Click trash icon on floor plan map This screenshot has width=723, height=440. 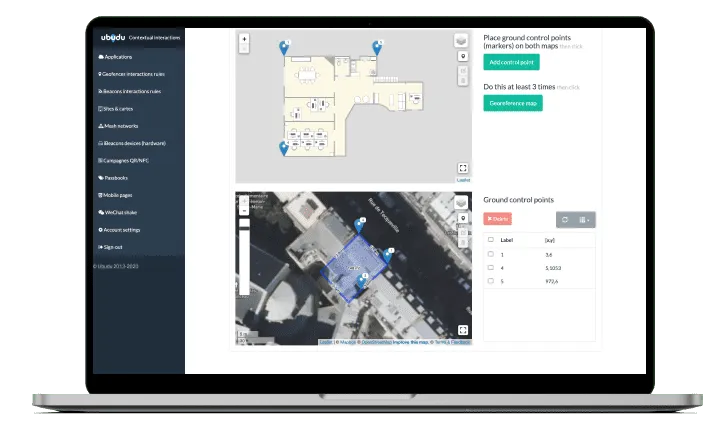click(x=463, y=81)
